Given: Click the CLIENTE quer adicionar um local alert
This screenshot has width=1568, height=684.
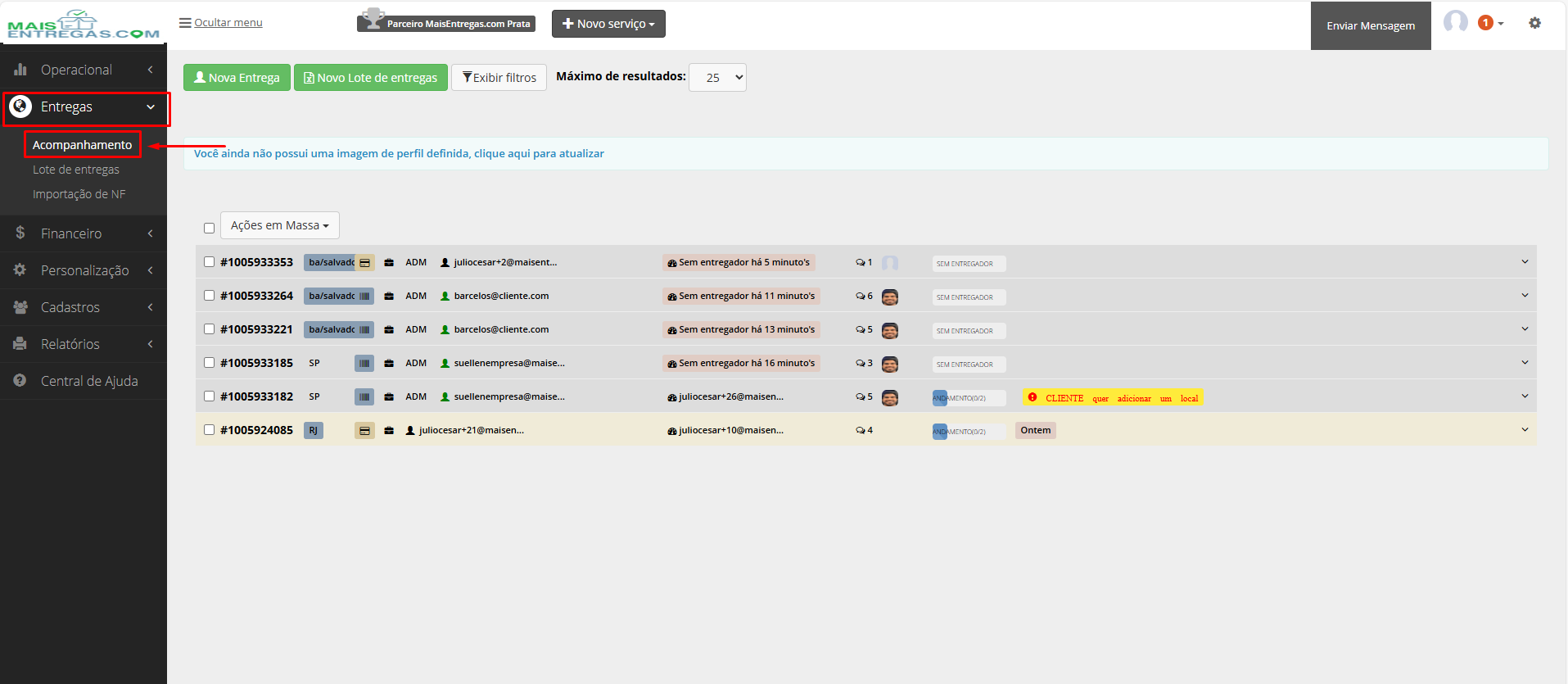Looking at the screenshot, I should click(1113, 398).
